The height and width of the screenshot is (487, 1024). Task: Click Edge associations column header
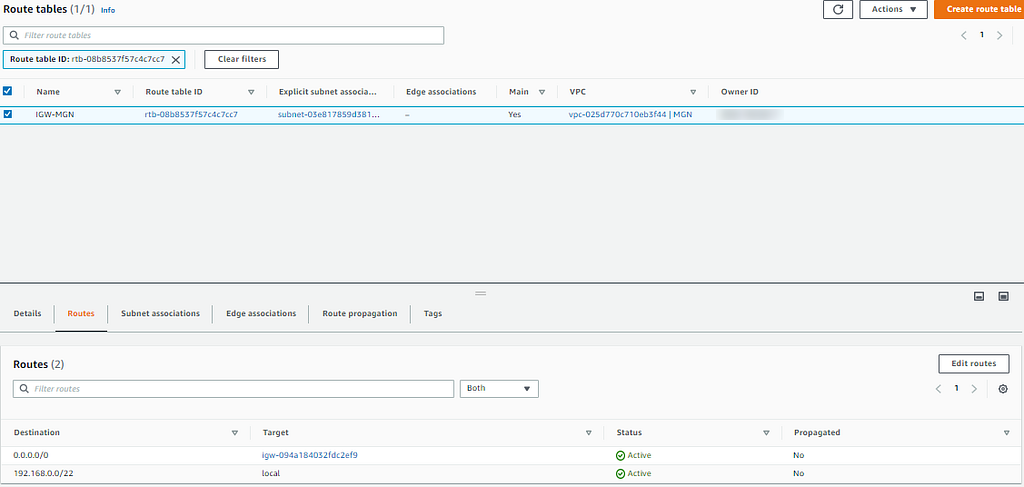441,92
